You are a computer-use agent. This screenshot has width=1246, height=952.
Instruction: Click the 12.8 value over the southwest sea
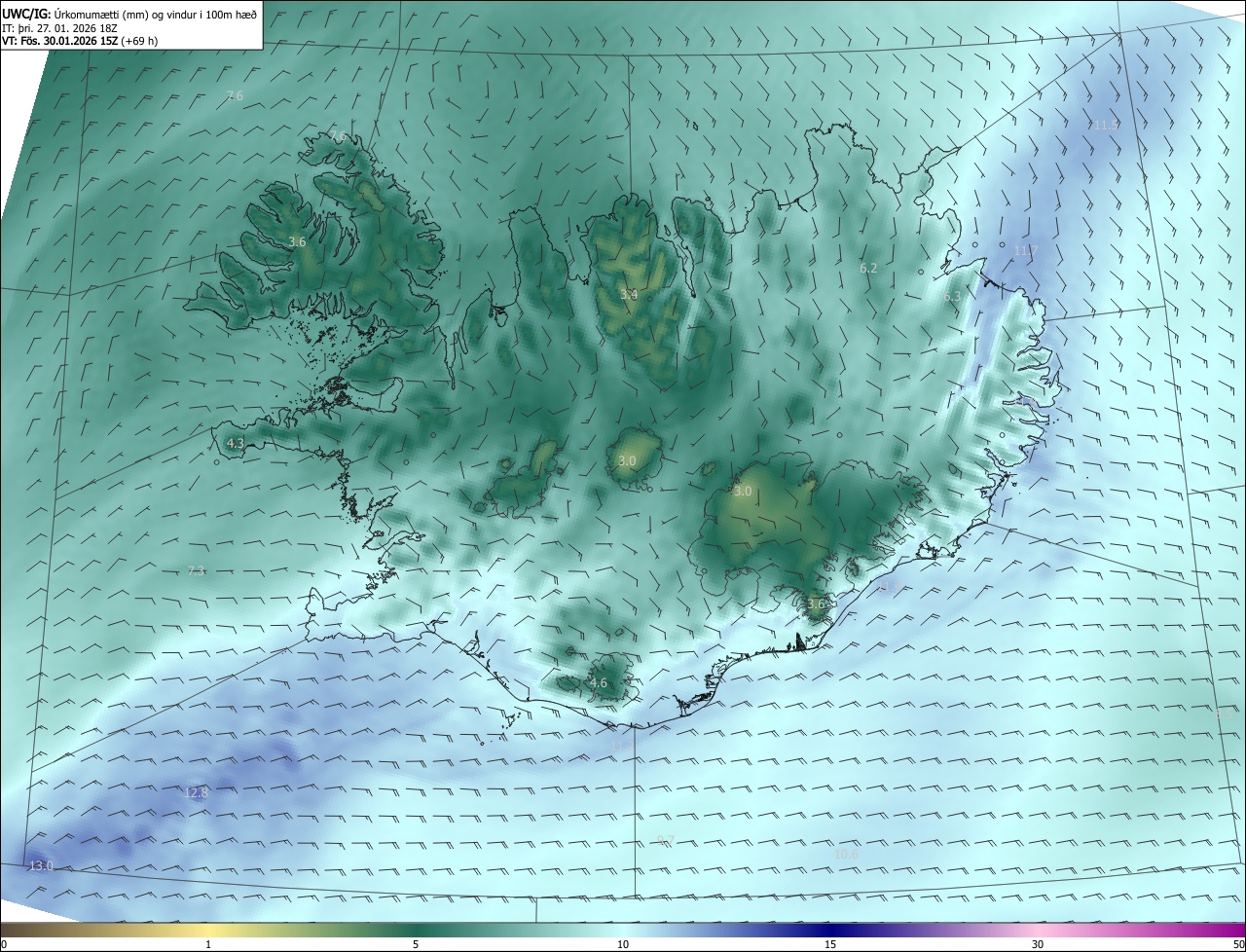coord(196,792)
